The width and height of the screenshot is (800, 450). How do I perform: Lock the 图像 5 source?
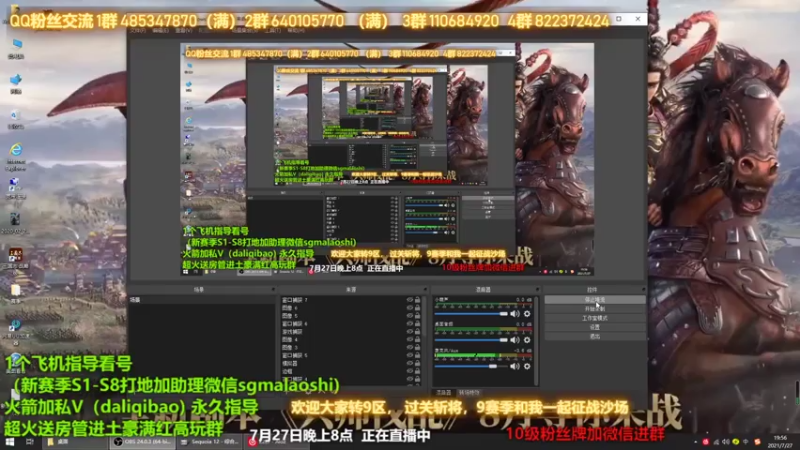click(417, 315)
